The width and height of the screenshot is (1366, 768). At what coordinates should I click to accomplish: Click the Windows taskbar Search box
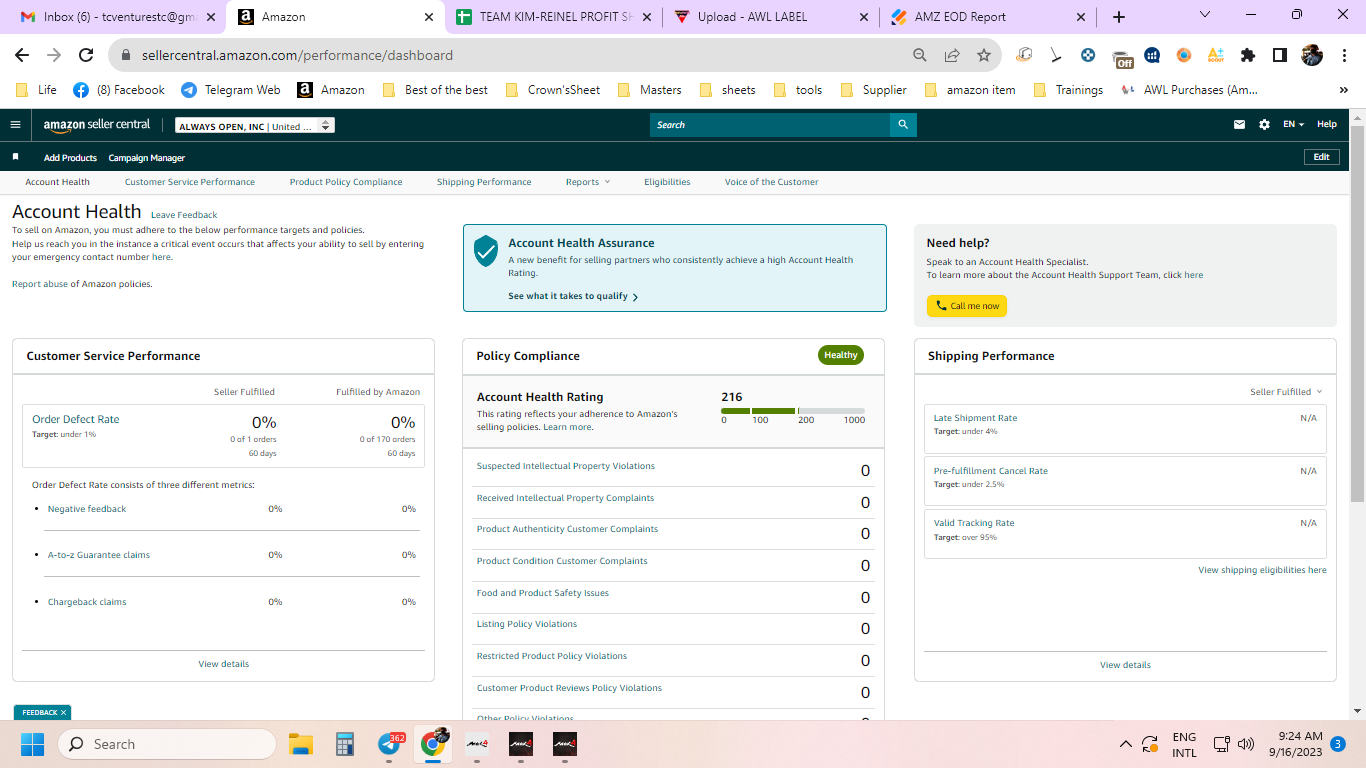[167, 744]
